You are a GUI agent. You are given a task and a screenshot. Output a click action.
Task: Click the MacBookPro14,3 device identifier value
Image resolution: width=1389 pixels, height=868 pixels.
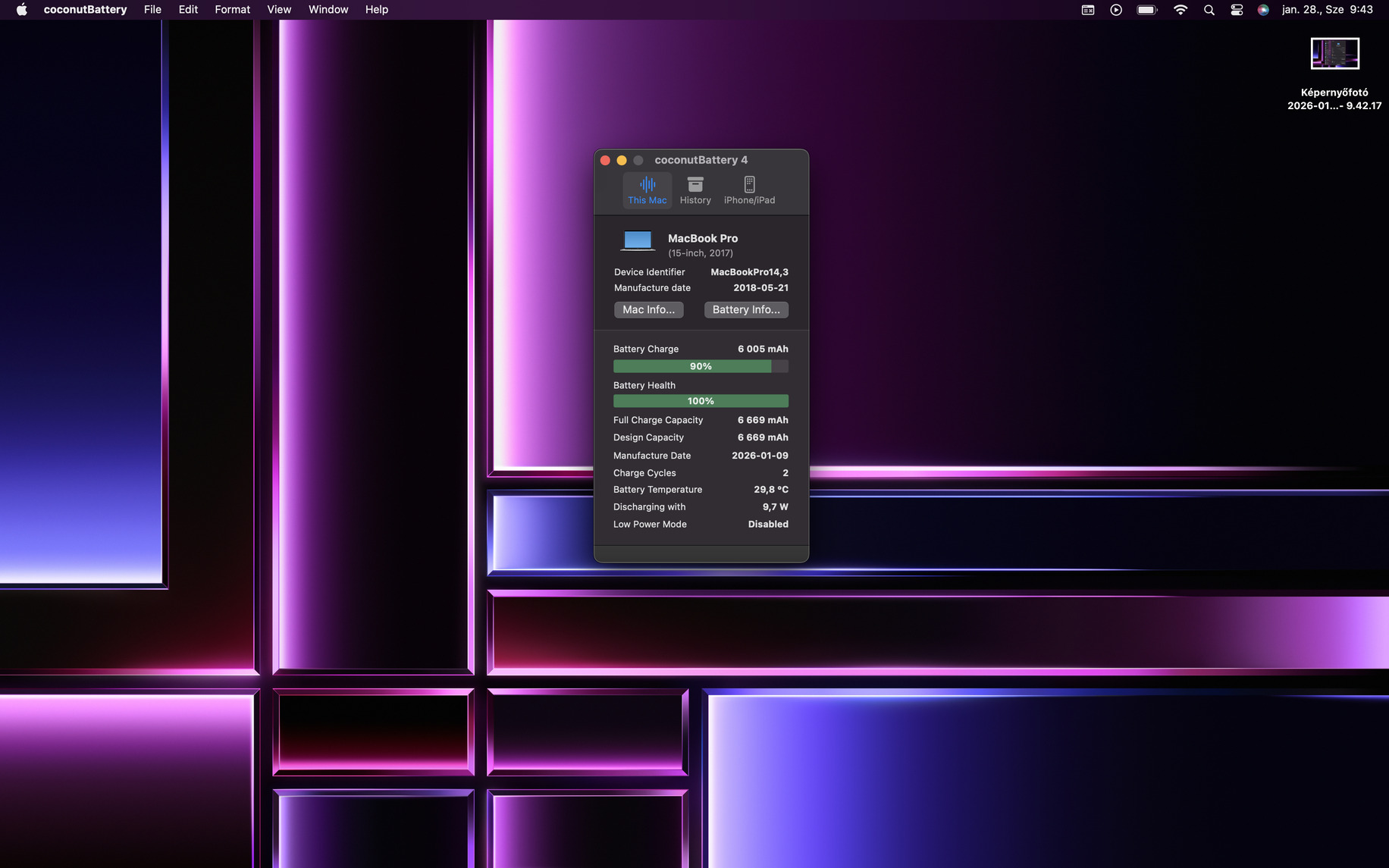(x=749, y=272)
